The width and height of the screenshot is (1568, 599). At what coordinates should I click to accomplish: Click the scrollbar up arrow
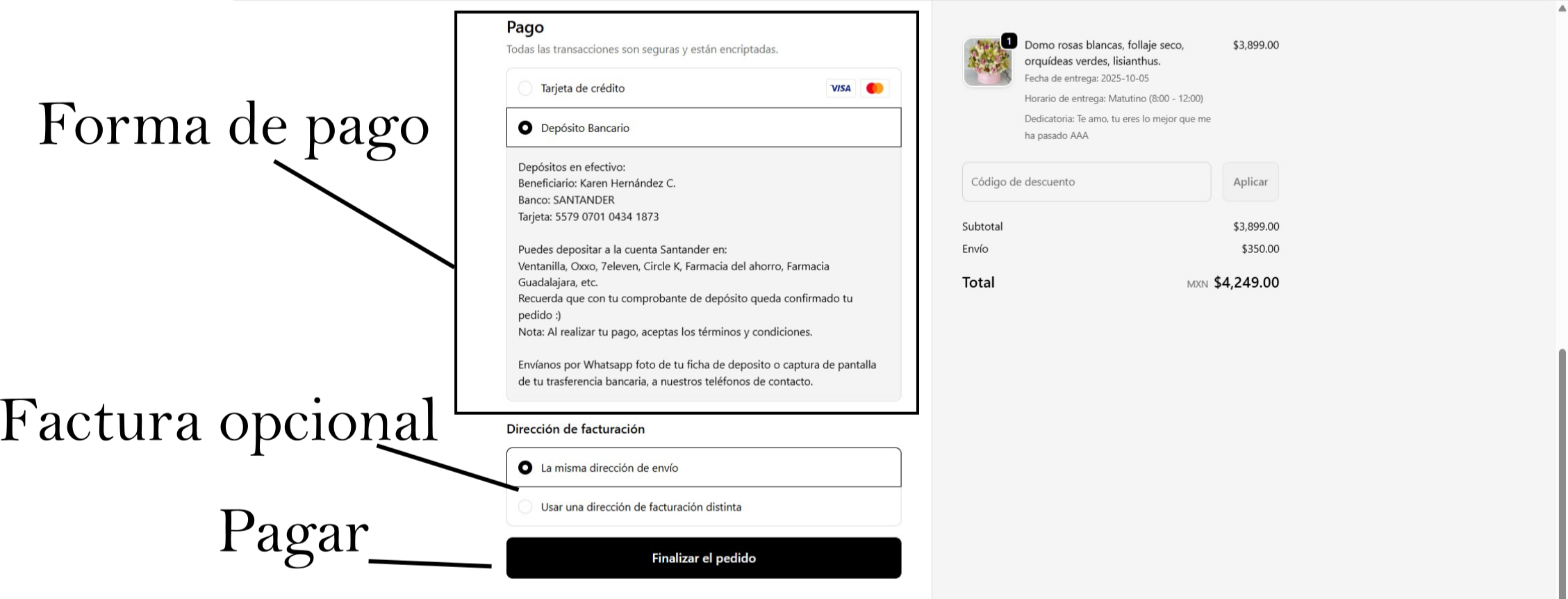pyautogui.click(x=1562, y=8)
